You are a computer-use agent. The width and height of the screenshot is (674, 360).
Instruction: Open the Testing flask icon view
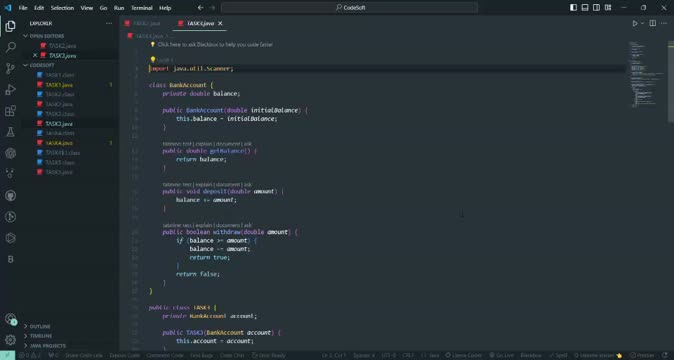click(10, 132)
